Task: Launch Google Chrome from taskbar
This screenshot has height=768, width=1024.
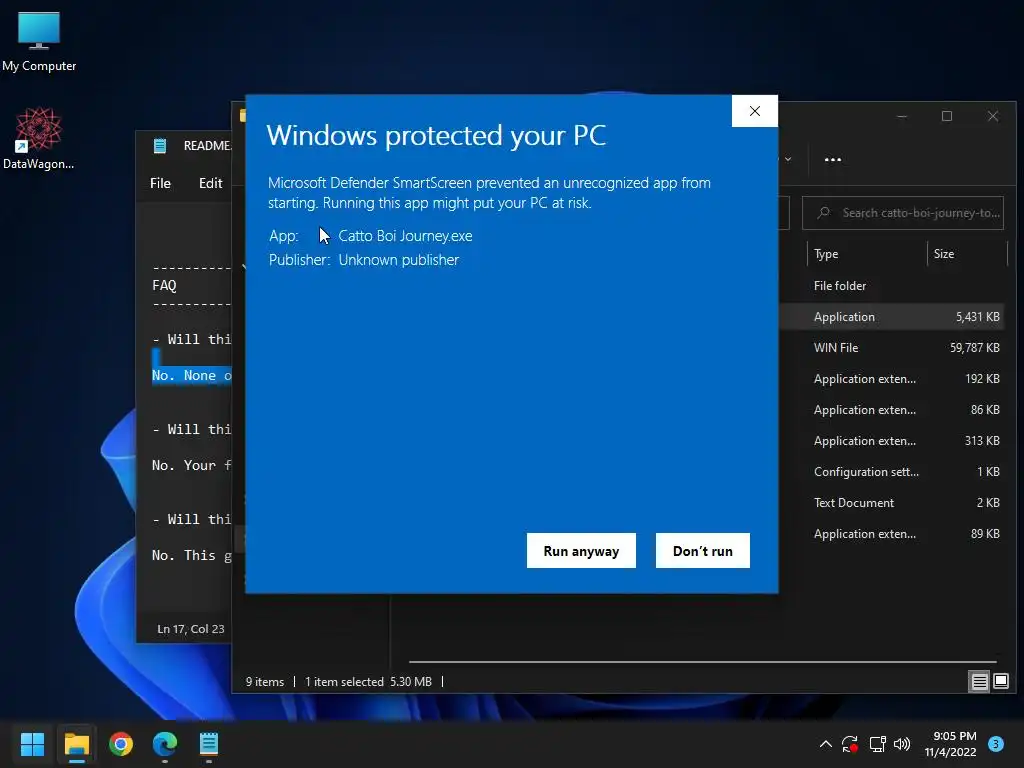Action: click(121, 744)
